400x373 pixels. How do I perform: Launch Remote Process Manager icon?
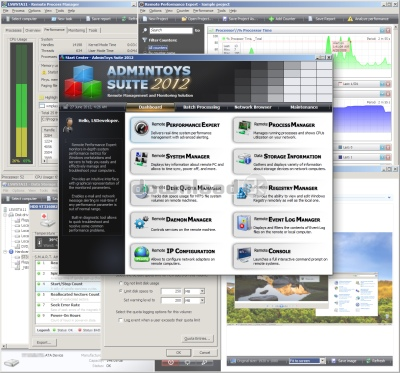pos(244,128)
